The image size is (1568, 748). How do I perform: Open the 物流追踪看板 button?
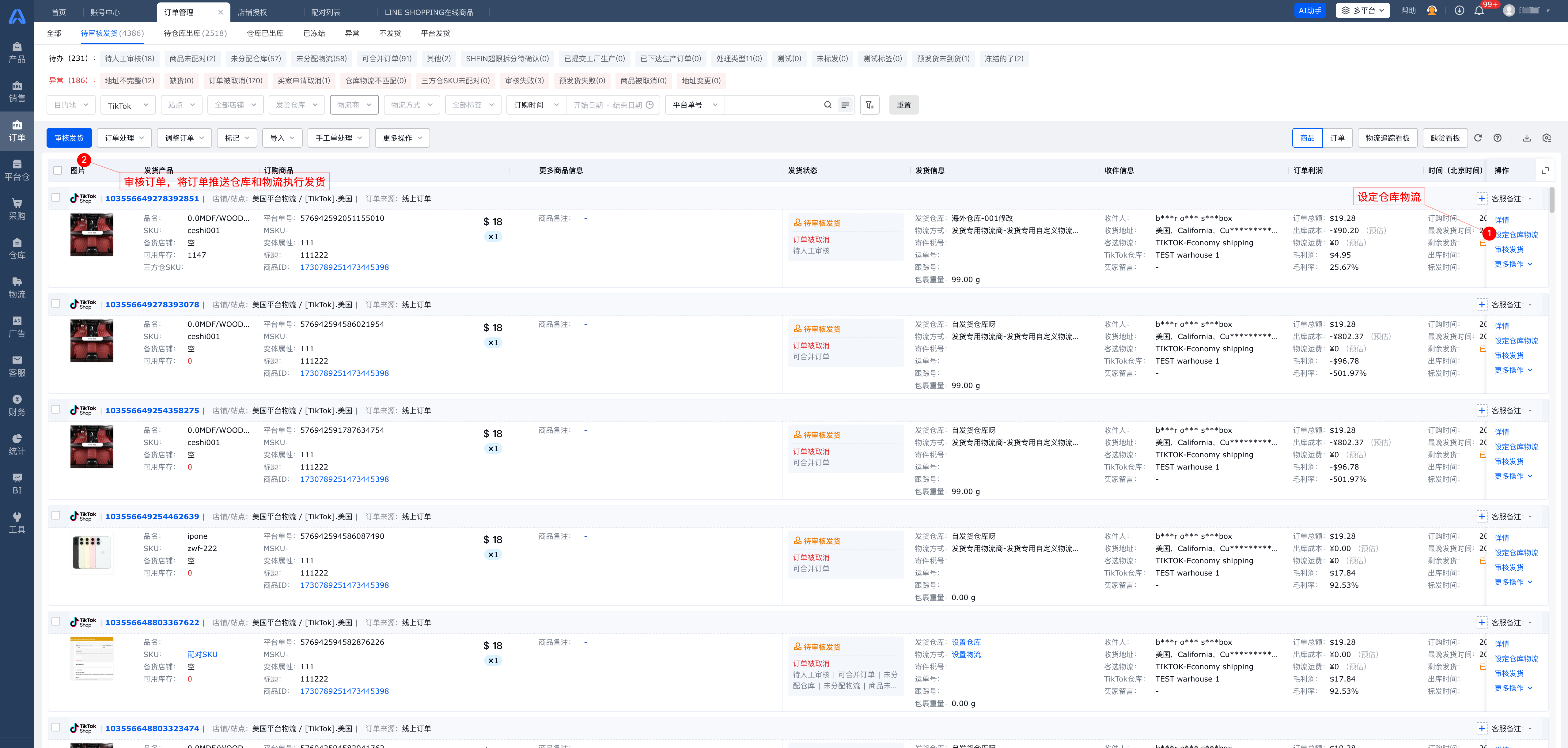click(1387, 138)
